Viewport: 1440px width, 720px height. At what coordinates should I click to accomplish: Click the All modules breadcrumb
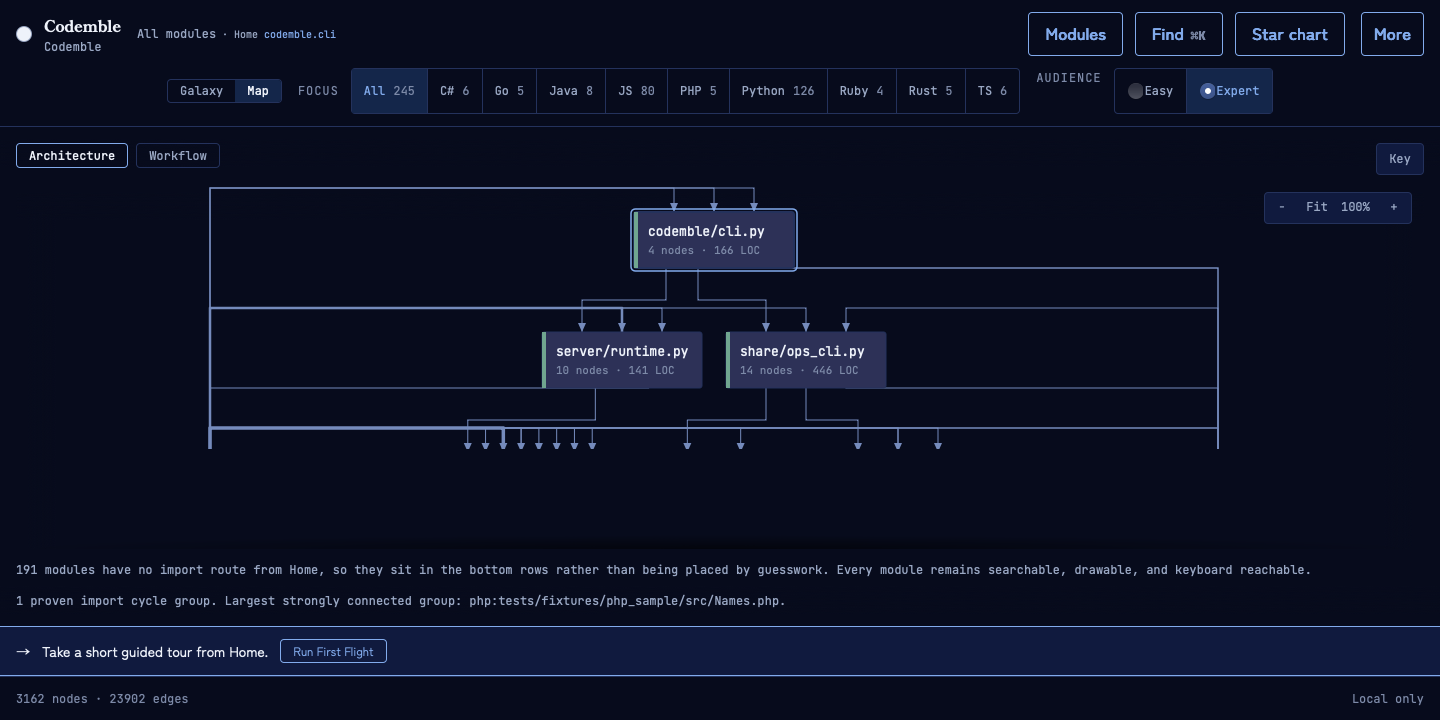tap(176, 34)
